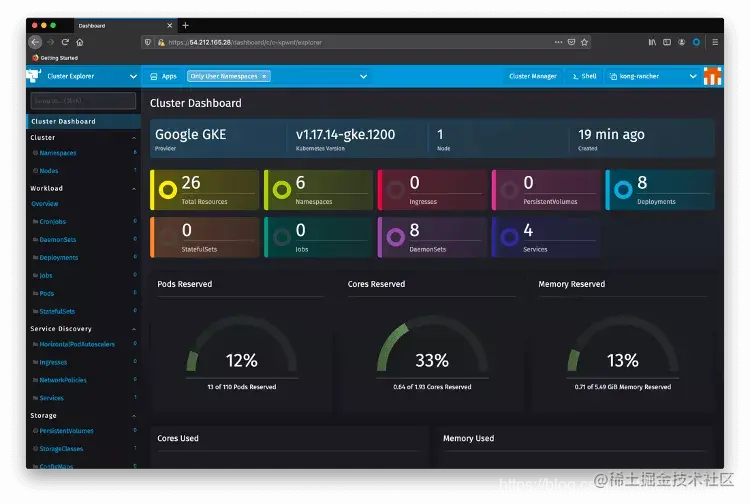Click the Rancher logo icon

point(33,76)
